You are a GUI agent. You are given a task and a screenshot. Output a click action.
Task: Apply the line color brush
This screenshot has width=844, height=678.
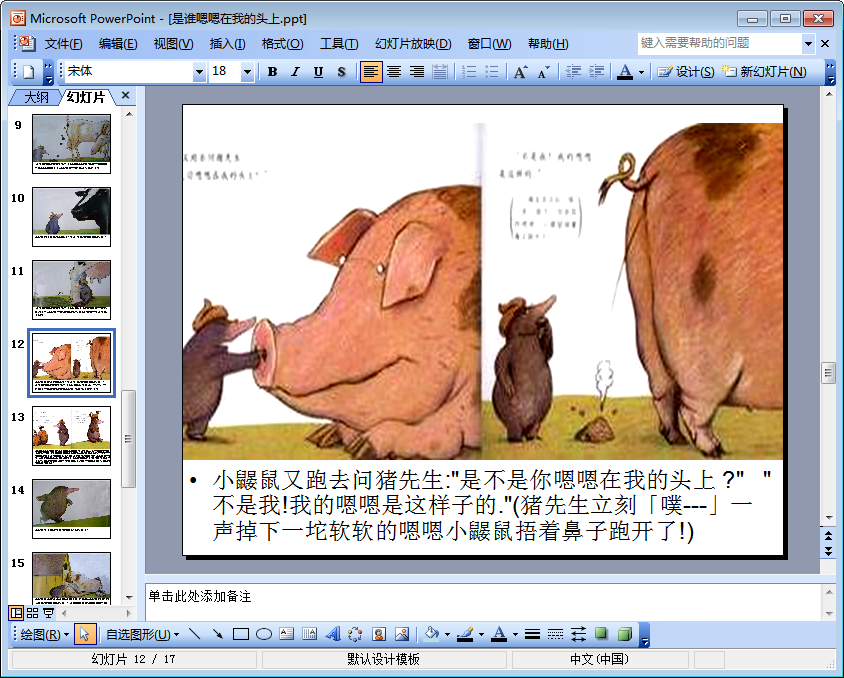[465, 634]
